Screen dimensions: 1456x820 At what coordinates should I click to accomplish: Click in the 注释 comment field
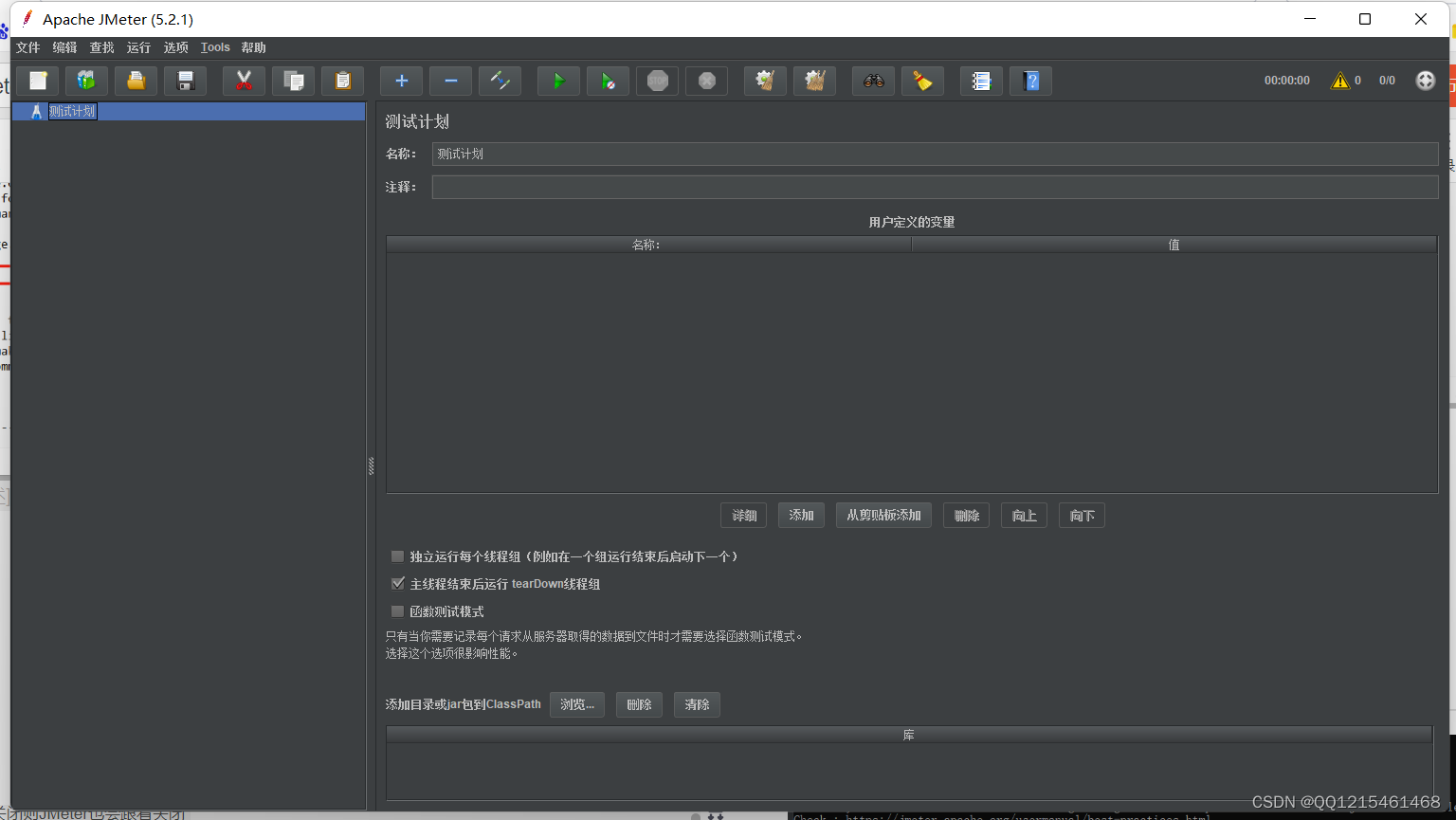point(935,187)
